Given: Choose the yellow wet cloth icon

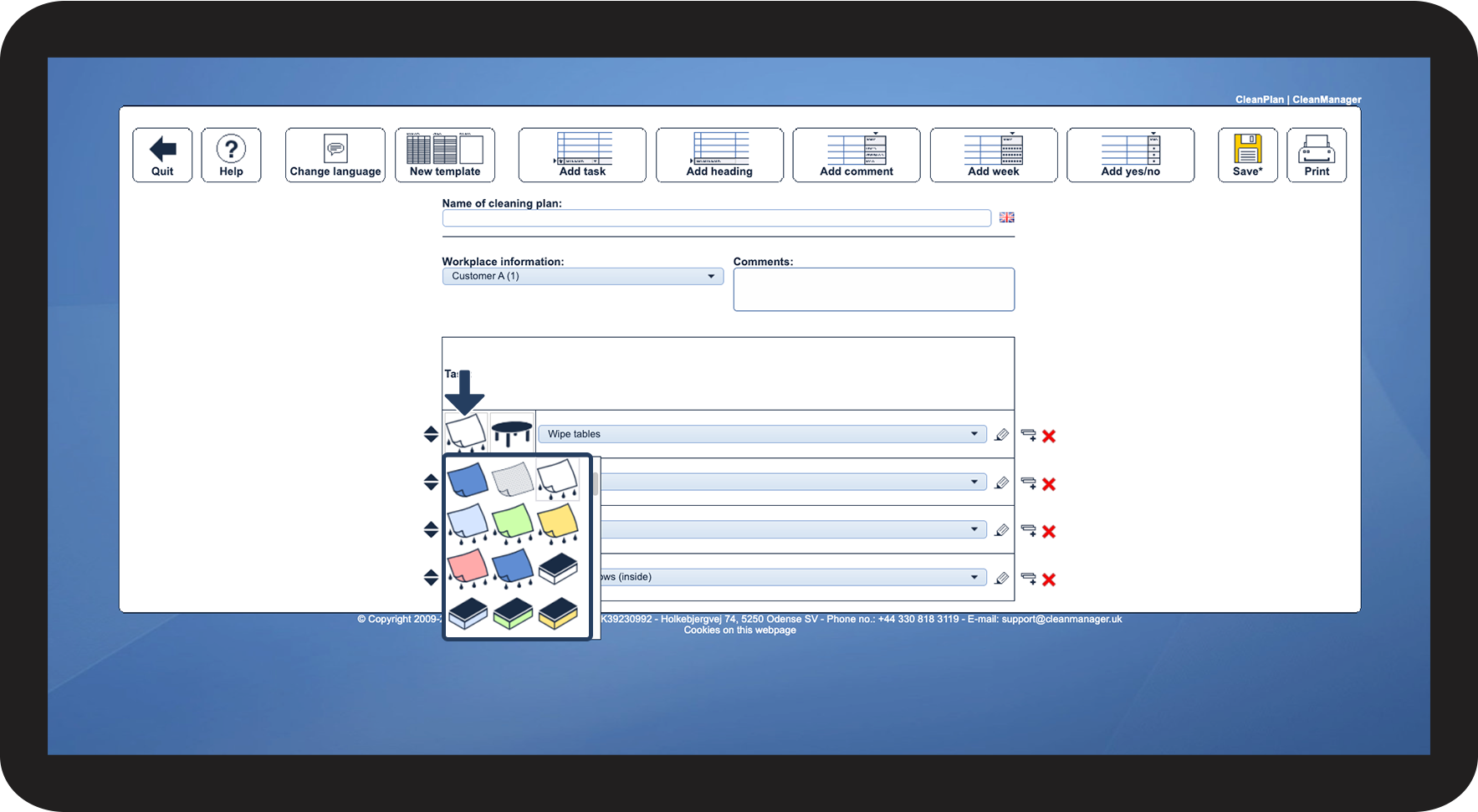Looking at the screenshot, I should click(x=558, y=523).
